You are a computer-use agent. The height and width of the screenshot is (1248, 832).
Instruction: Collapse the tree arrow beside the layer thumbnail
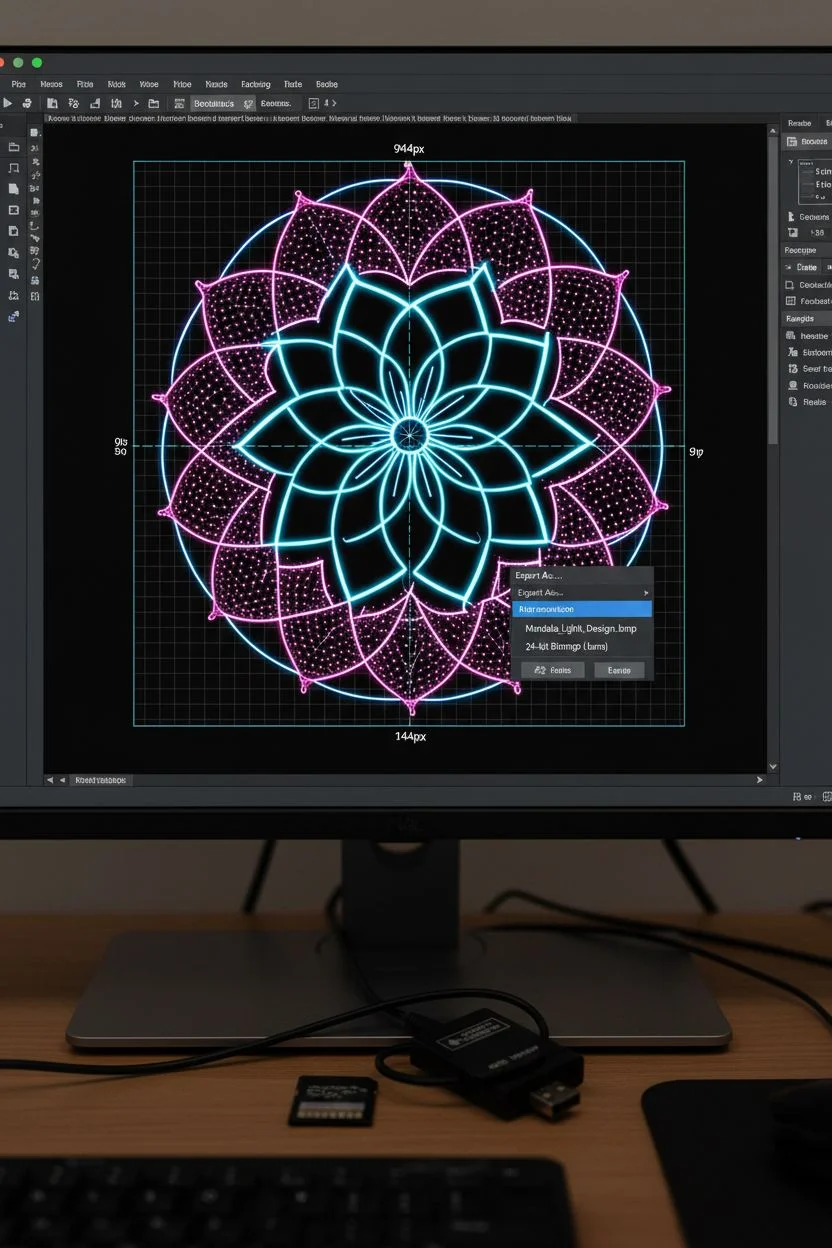(791, 162)
